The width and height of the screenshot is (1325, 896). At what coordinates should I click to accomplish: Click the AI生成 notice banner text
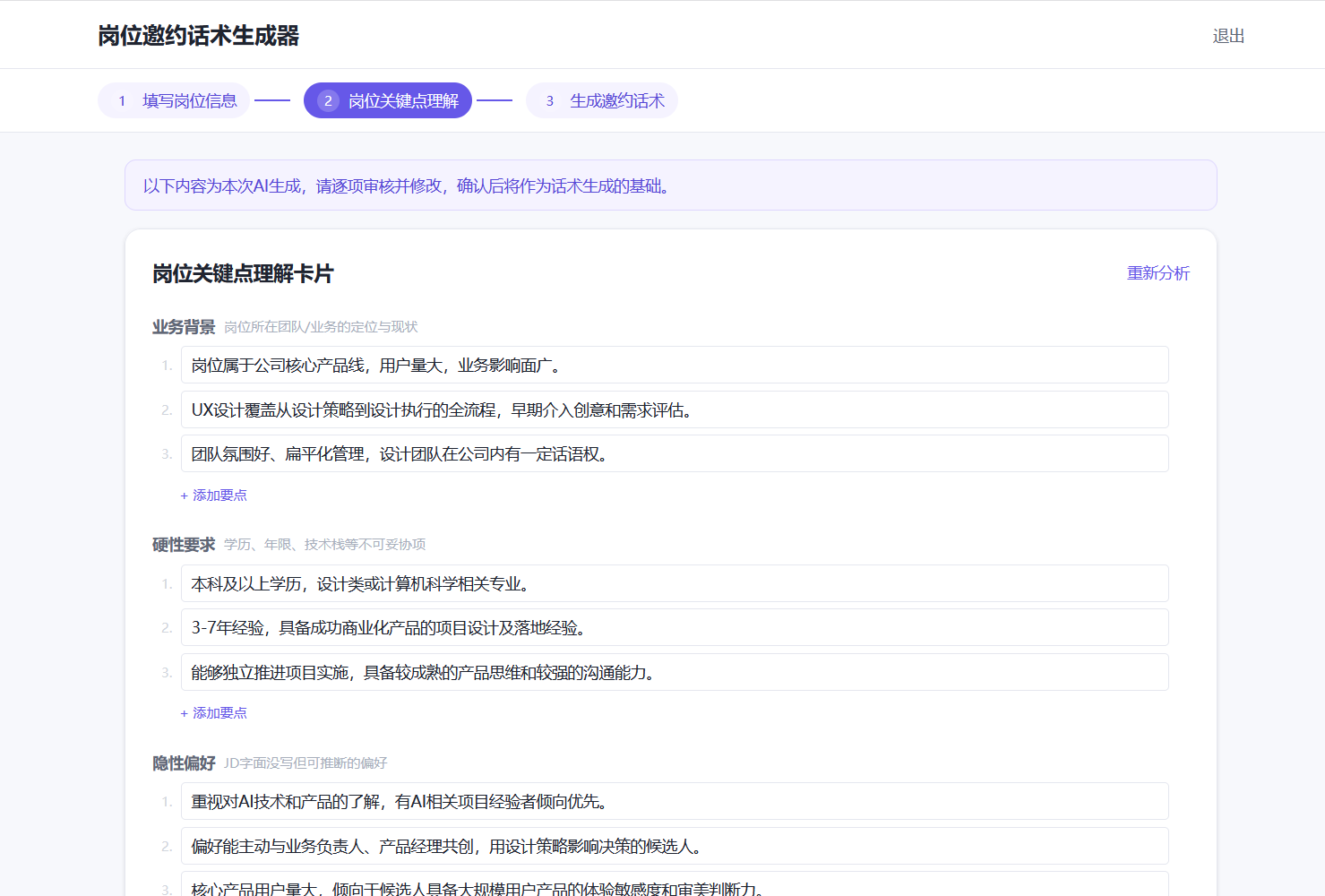click(408, 185)
